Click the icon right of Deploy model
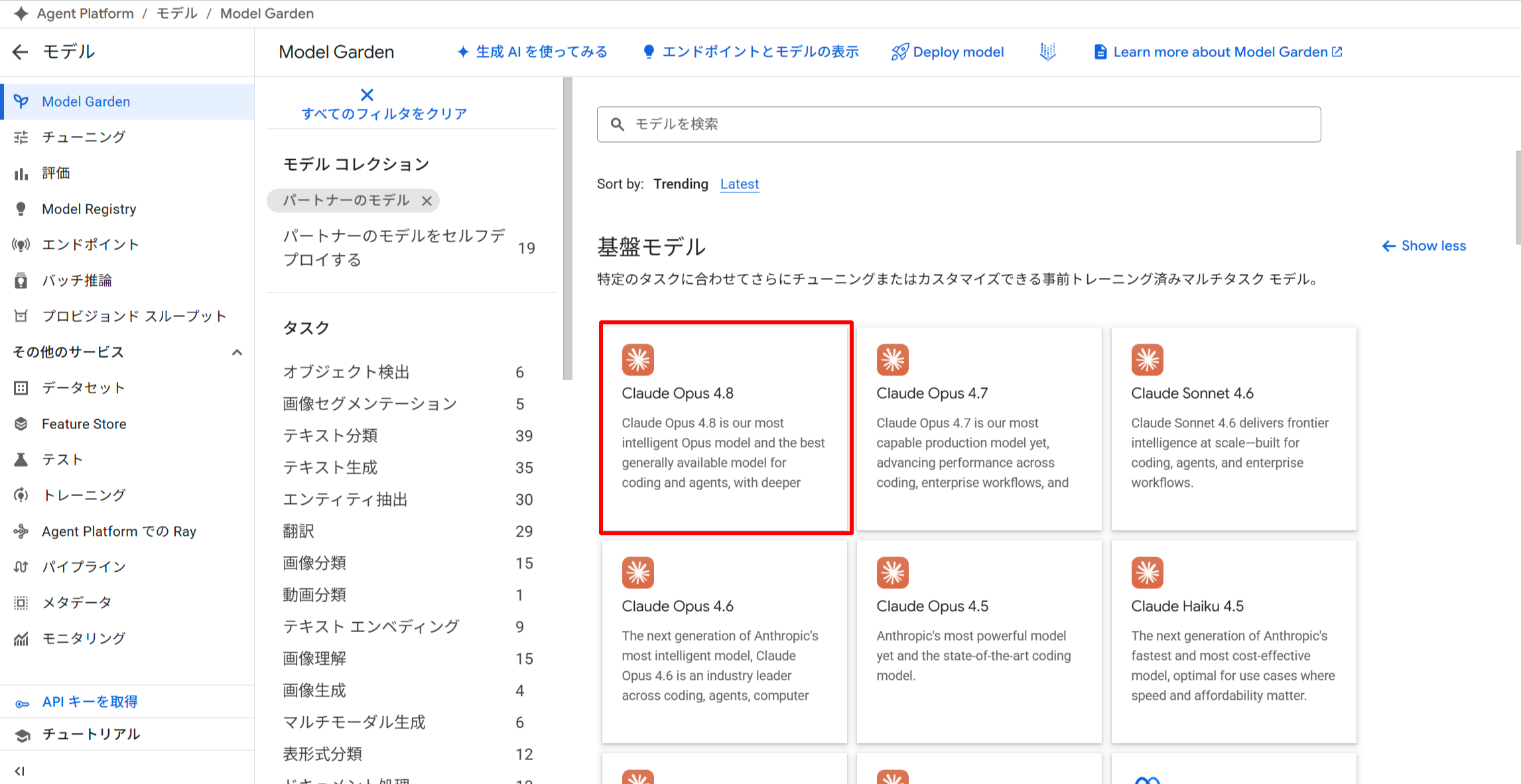1521x784 pixels. pos(1048,52)
